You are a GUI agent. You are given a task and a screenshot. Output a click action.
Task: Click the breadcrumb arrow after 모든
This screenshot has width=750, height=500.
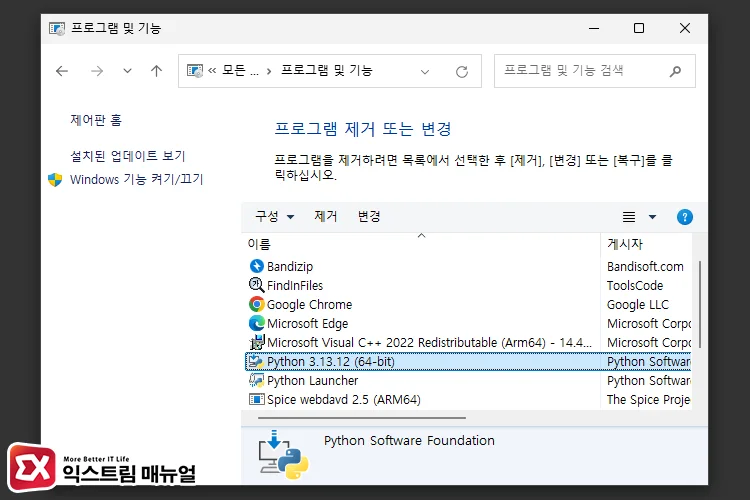[x=269, y=71]
